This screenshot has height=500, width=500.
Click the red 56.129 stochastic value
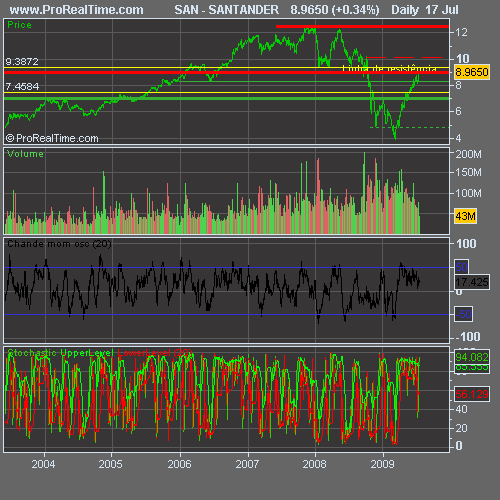472,394
